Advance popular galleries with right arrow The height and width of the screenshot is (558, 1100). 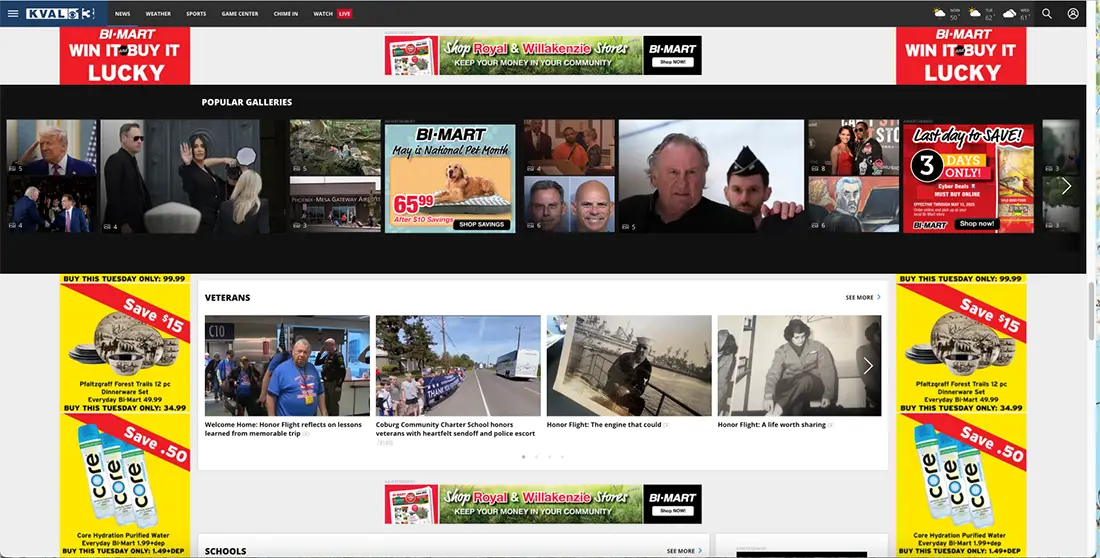pos(1066,186)
